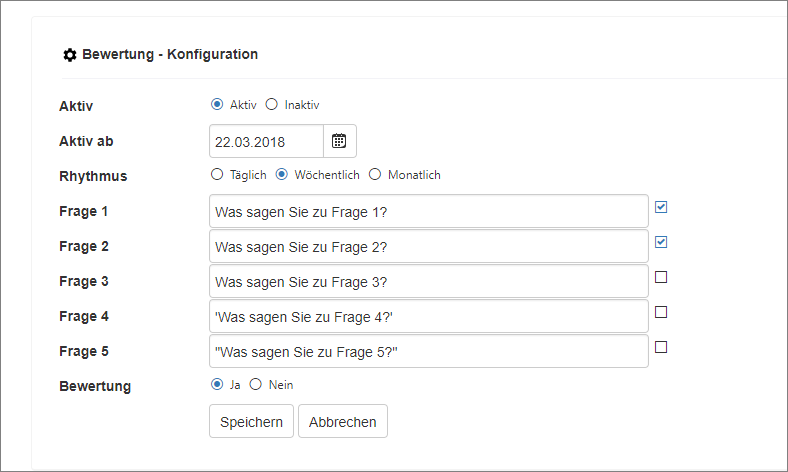This screenshot has height=472, width=788.
Task: Uncheck the Frage 1 checkbox
Action: [661, 207]
